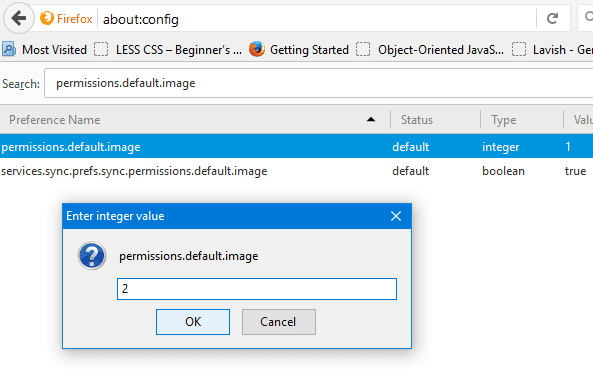This screenshot has height=386, width=593.
Task: Open the Object-Oriented JavaS... bookmark
Action: pyautogui.click(x=430, y=50)
